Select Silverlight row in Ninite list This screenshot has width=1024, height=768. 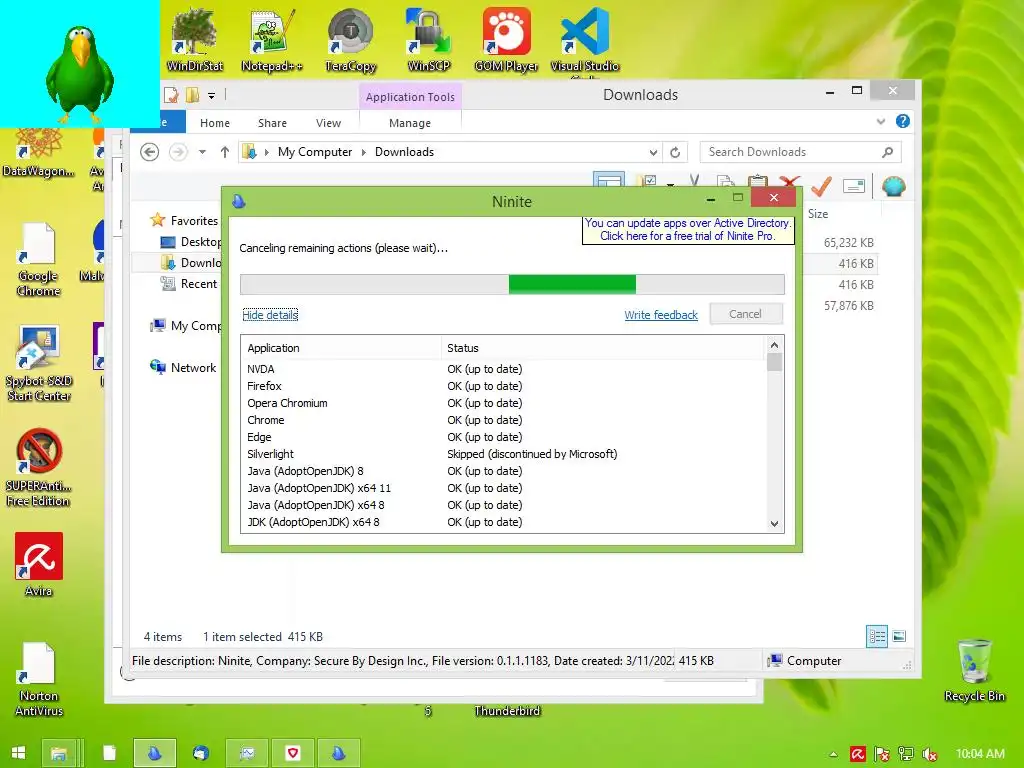coord(502,454)
